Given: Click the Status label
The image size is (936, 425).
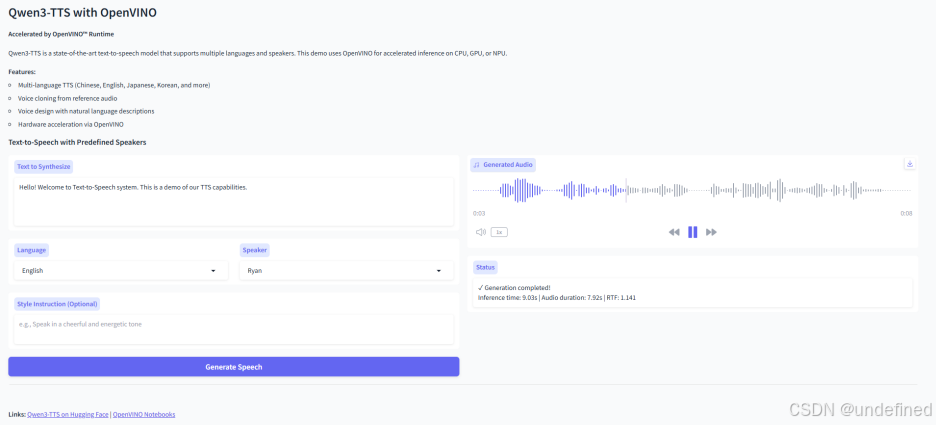Looking at the screenshot, I should click(x=485, y=267).
